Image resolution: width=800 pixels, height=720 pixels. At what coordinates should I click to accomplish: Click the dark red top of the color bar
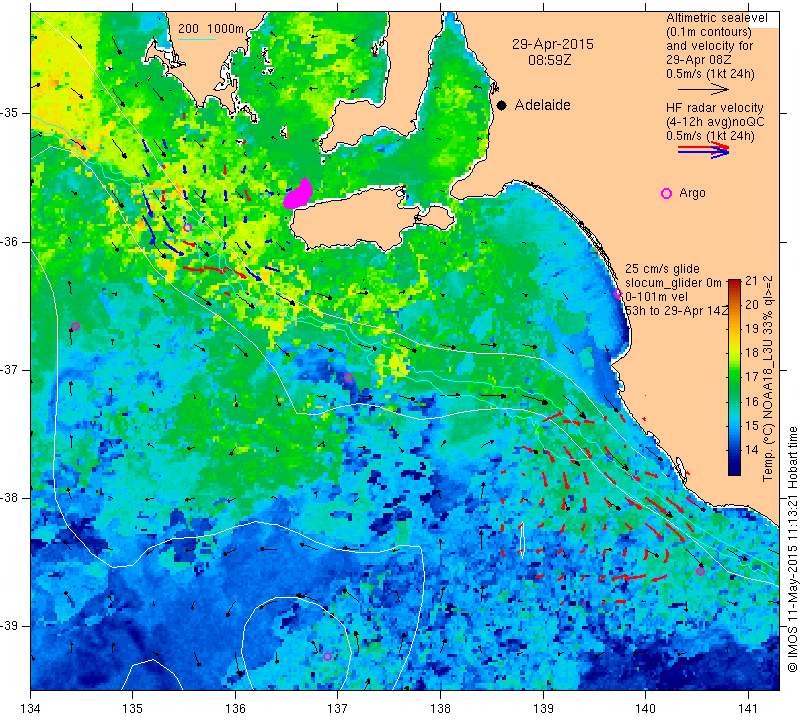(734, 284)
